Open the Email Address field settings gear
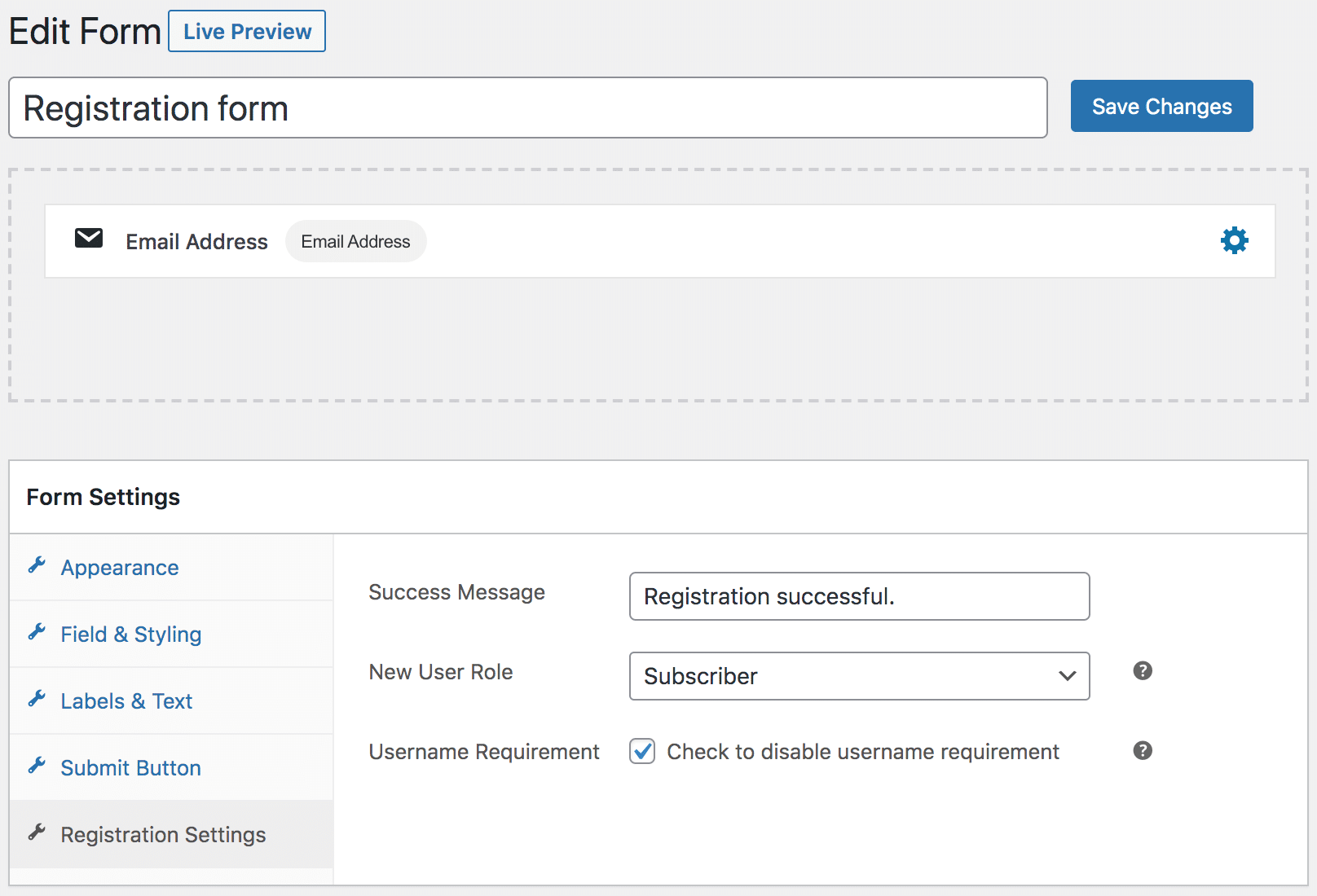Screen dimensions: 1317x896 pyautogui.click(x=1234, y=240)
